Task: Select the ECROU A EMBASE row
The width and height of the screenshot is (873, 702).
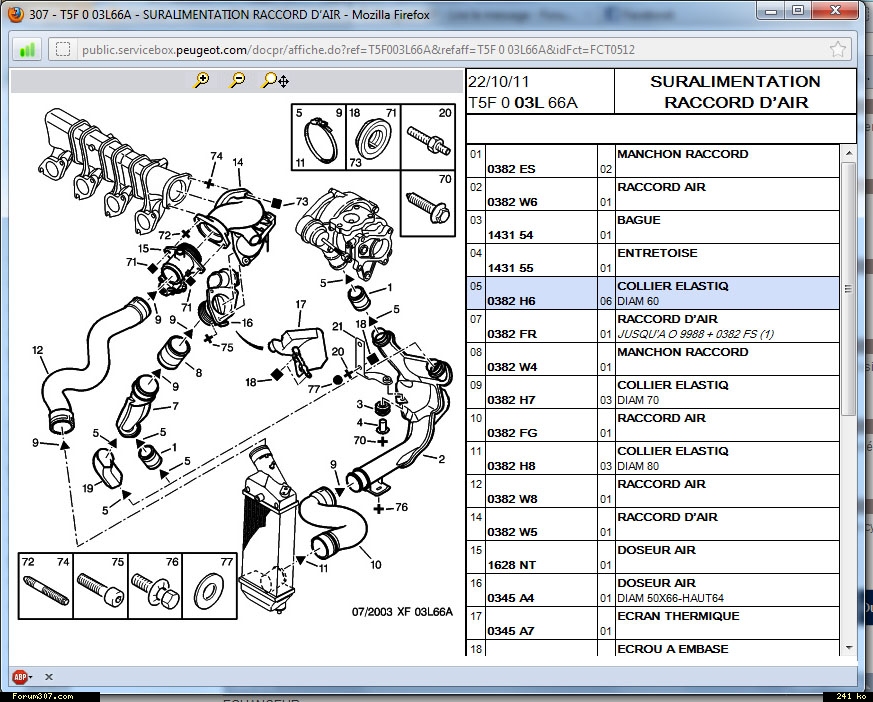Action: tap(653, 648)
